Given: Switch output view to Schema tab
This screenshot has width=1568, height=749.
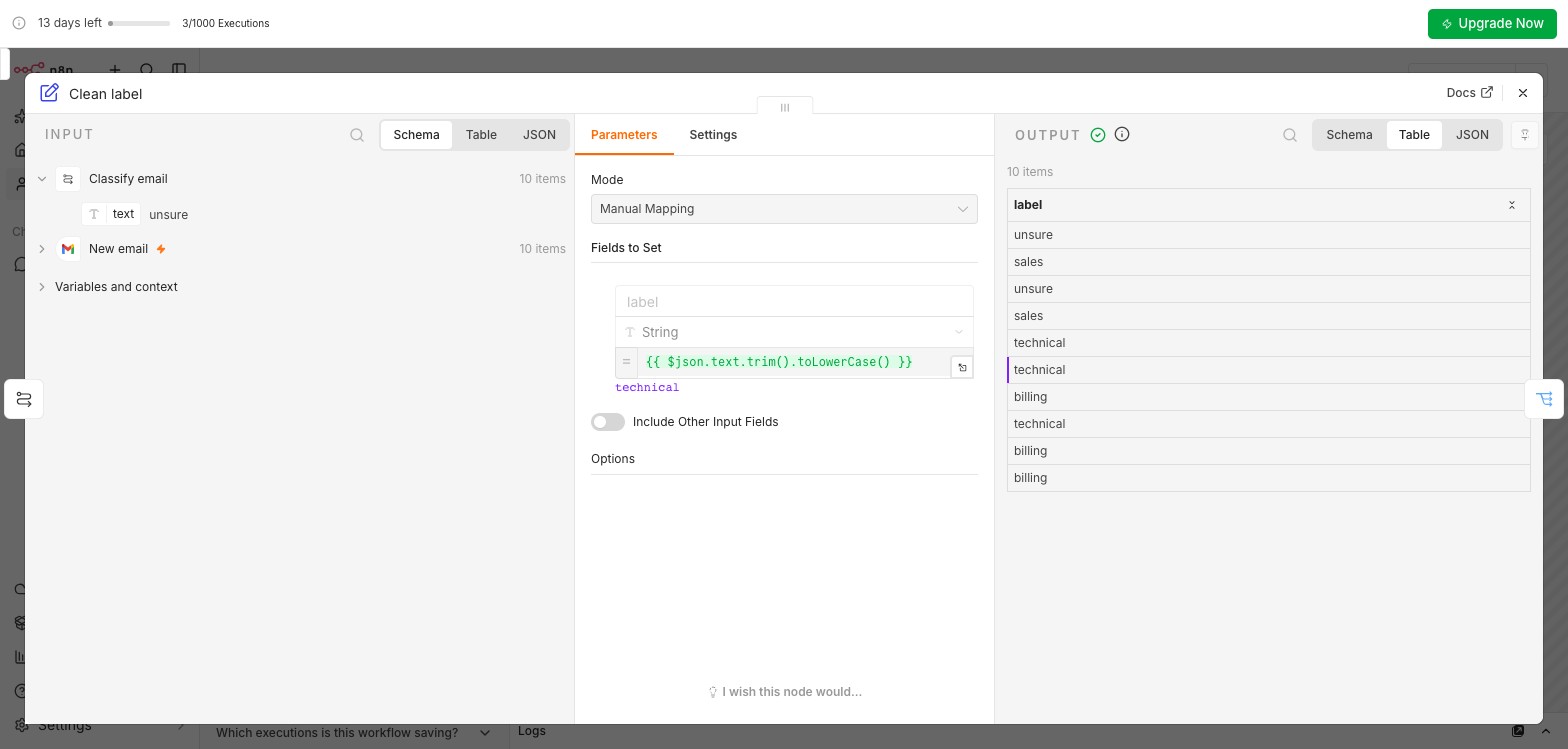Looking at the screenshot, I should pos(1349,135).
